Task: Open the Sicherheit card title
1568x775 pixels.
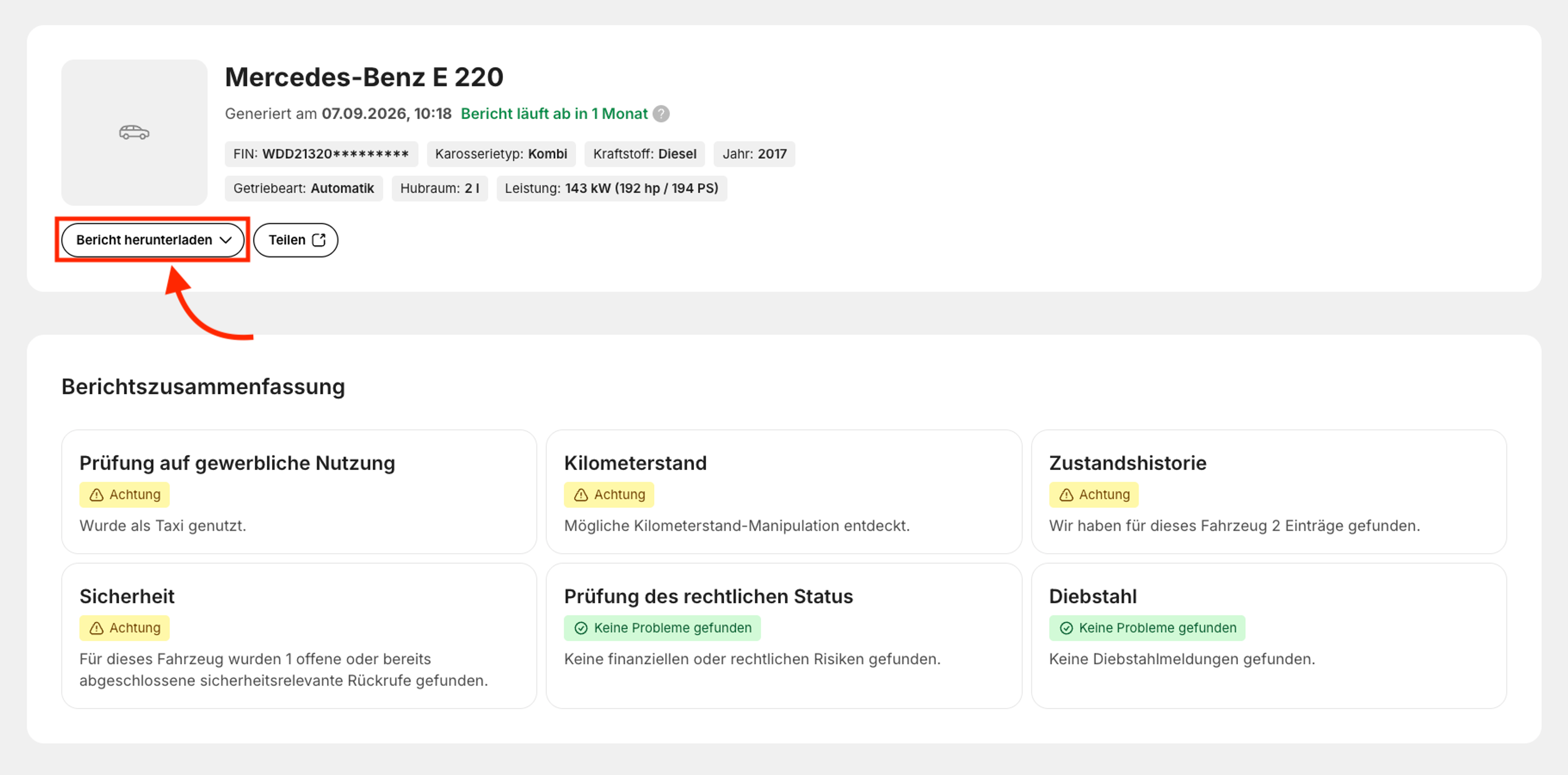Action: 127,596
